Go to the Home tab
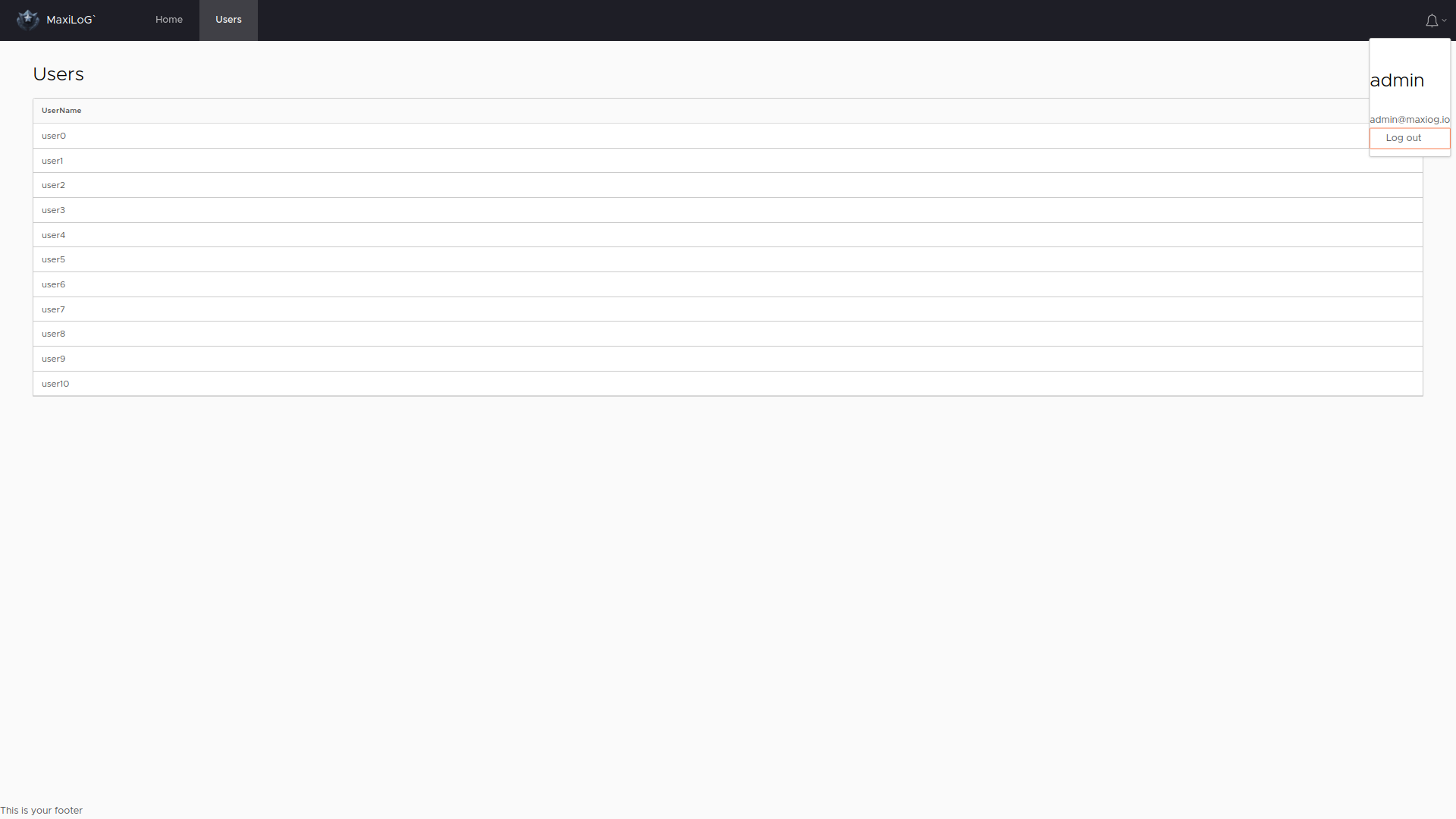Screen dimensions: 1456x819 (169, 20)
